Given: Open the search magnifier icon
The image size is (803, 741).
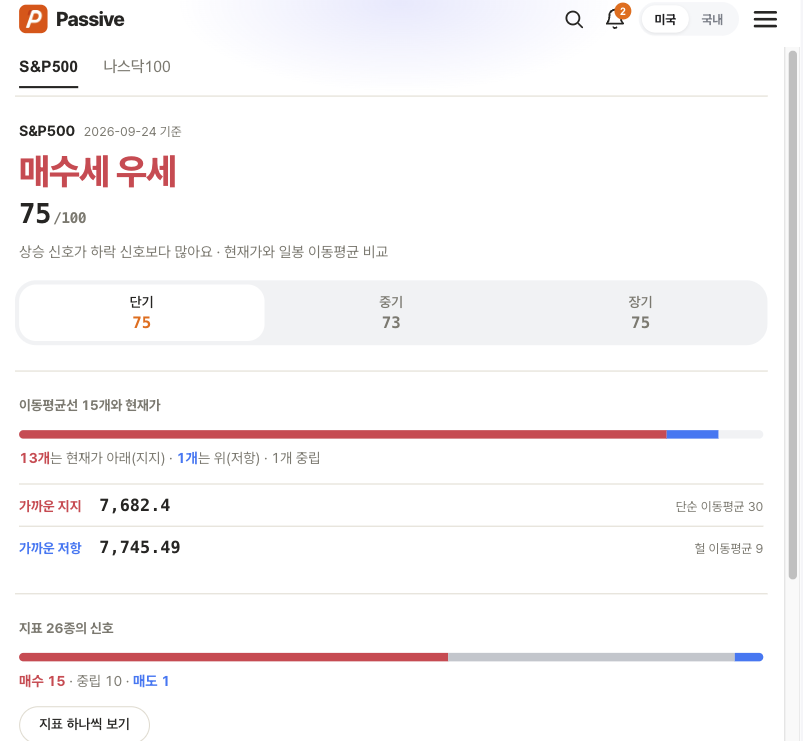Looking at the screenshot, I should click(x=574, y=19).
